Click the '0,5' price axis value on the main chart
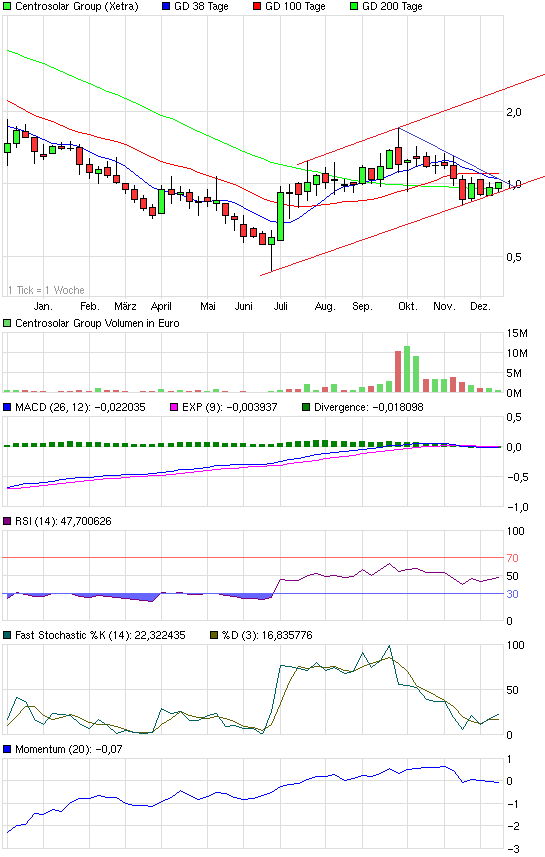This screenshot has width=545, height=857. (x=514, y=257)
